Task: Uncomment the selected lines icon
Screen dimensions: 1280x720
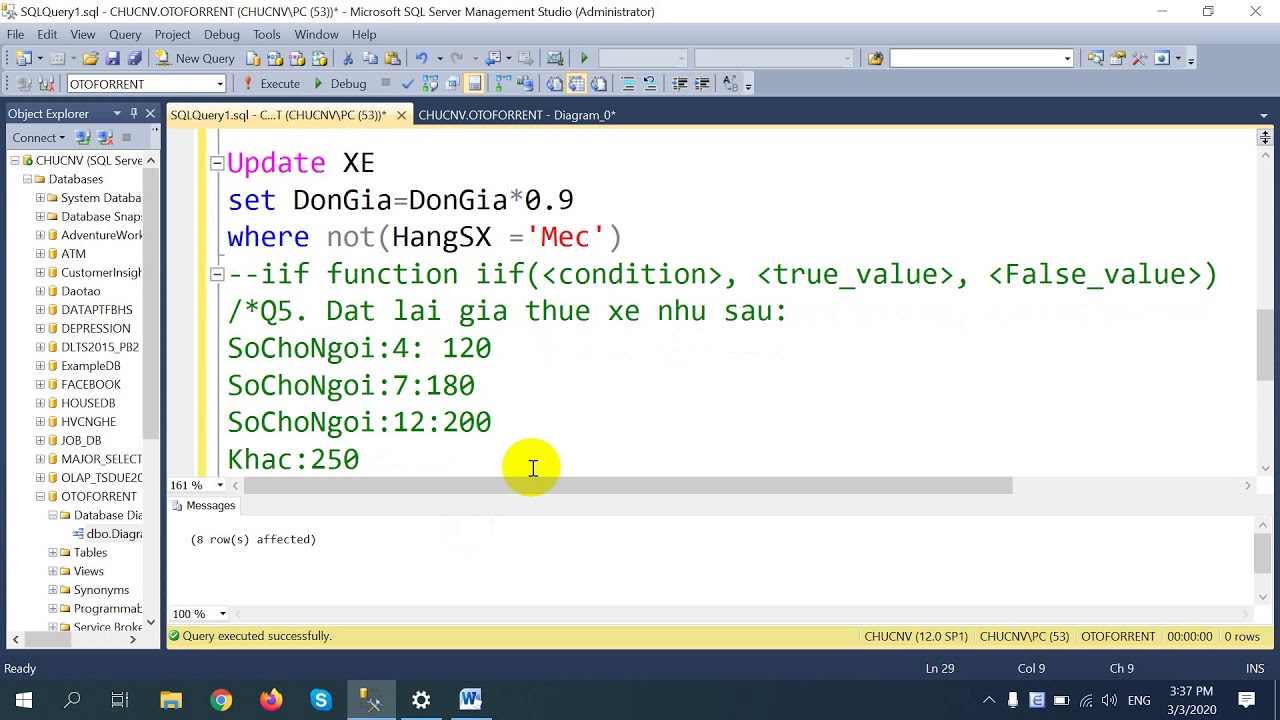Action: tap(650, 84)
